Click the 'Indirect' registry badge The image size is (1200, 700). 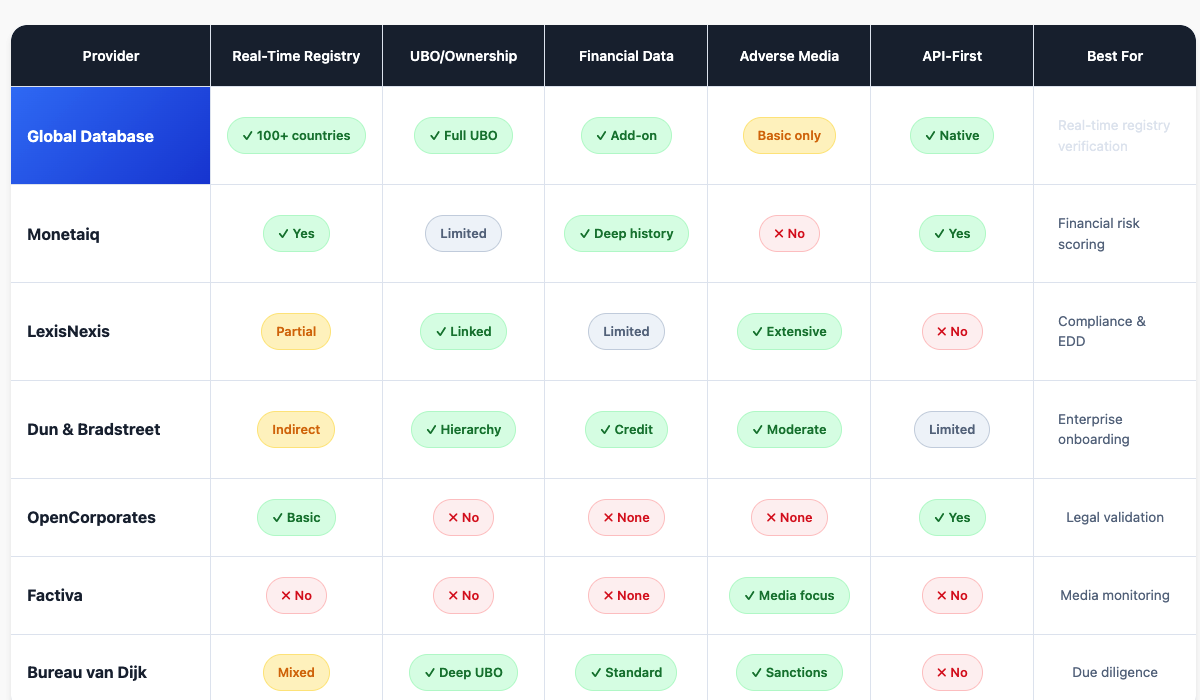pyautogui.click(x=296, y=430)
